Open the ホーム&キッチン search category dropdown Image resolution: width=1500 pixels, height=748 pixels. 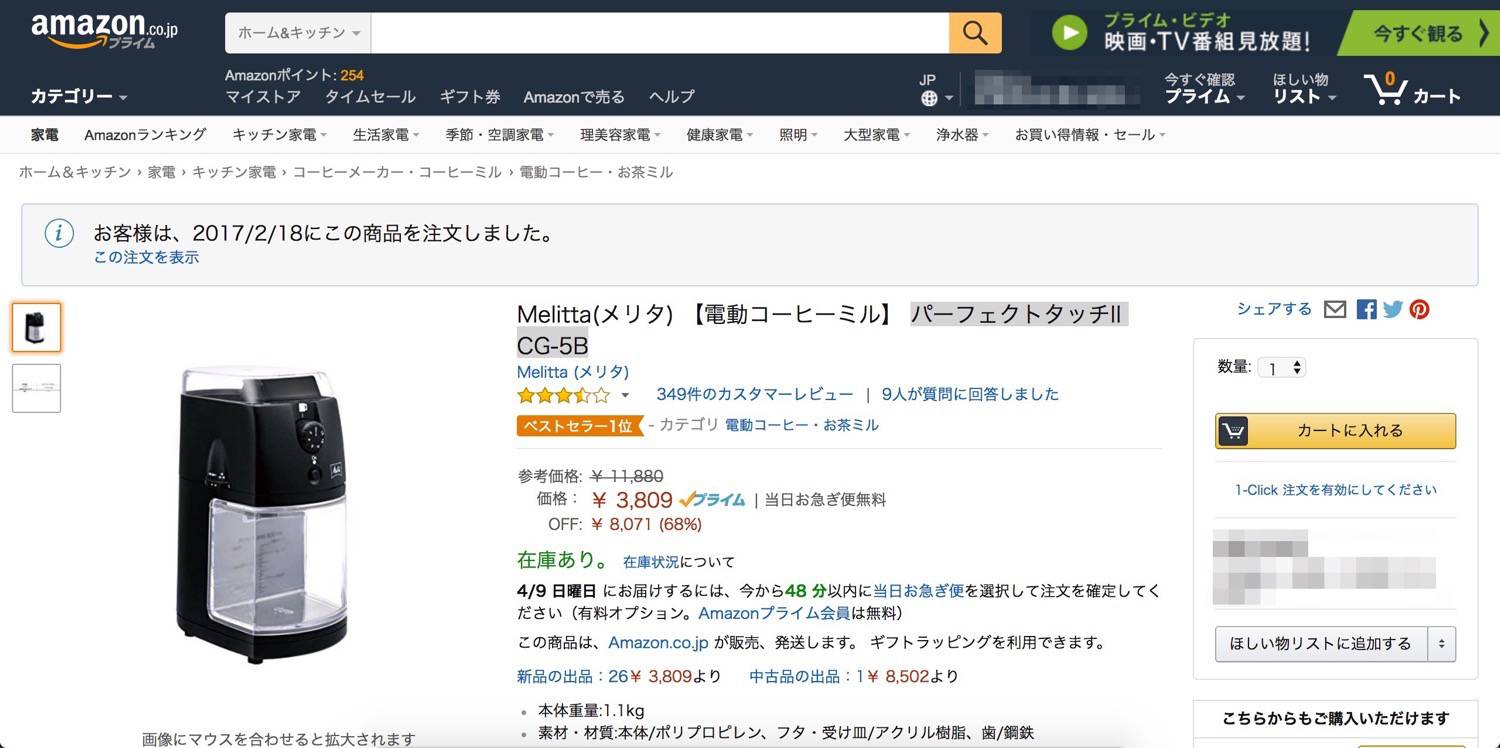point(298,33)
